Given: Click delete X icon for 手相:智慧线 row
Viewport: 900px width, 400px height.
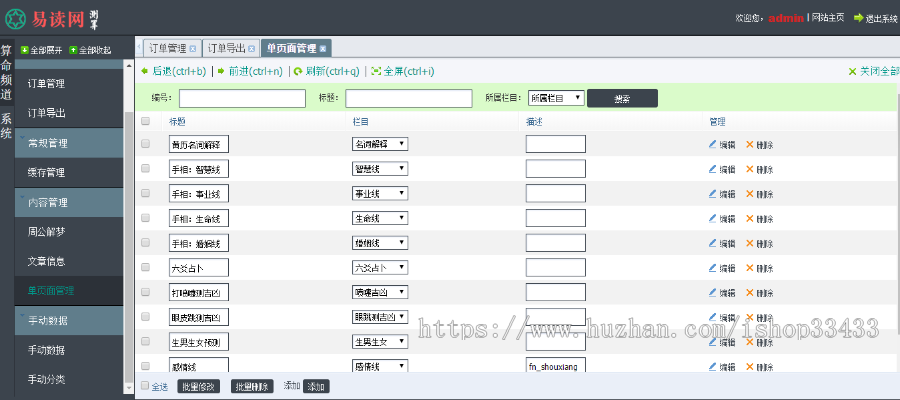Looking at the screenshot, I should [749, 169].
